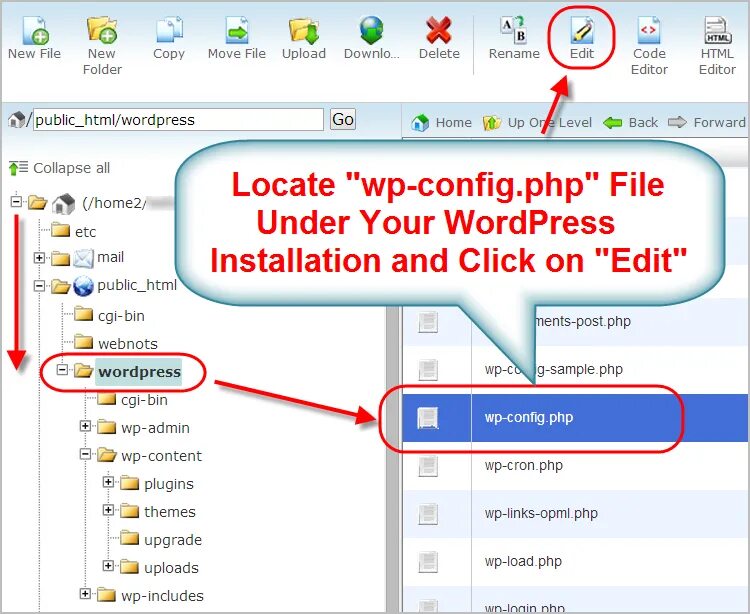This screenshot has width=750, height=614.
Task: Click the Back navigation button
Action: click(x=630, y=123)
